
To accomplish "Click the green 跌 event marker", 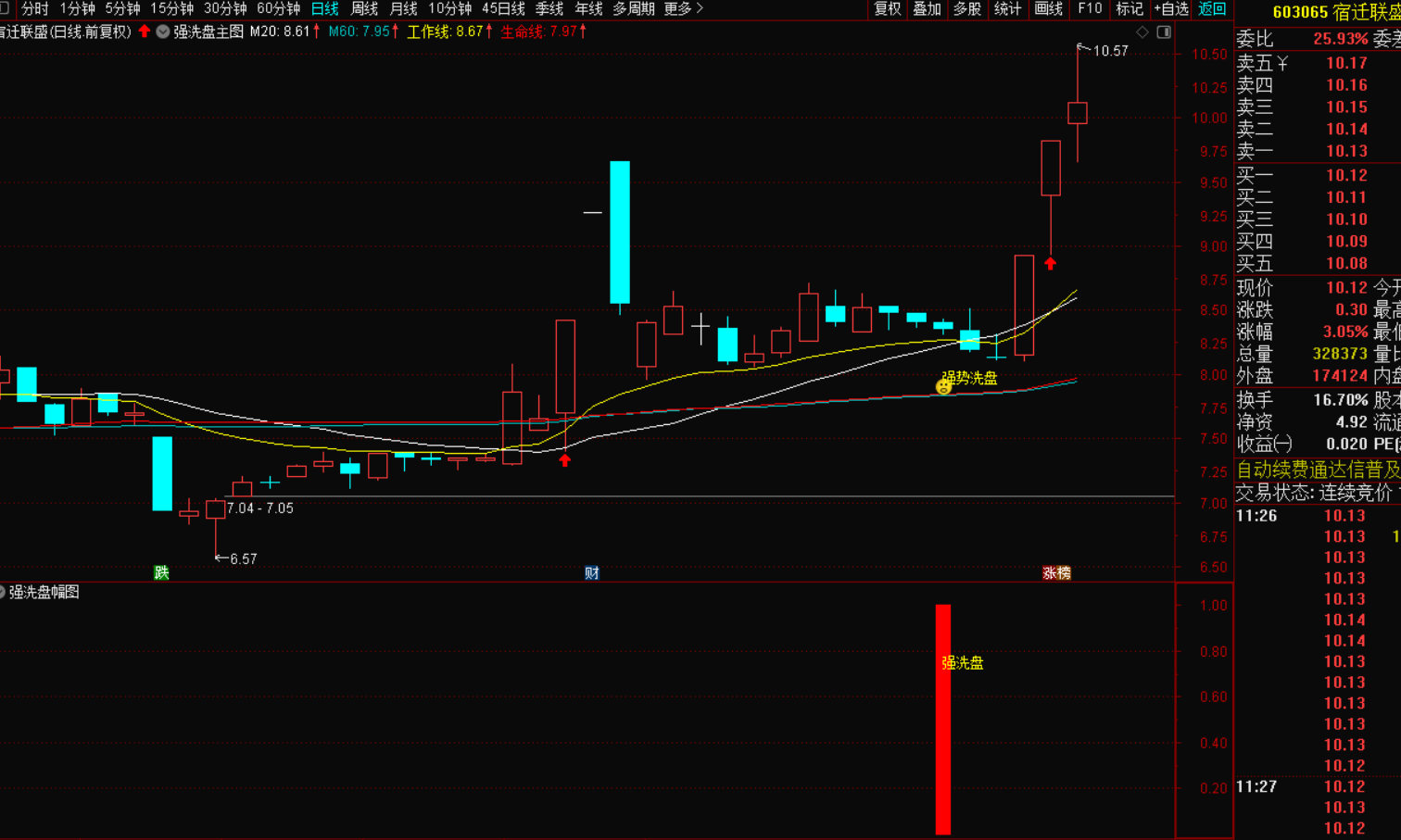I will [161, 572].
